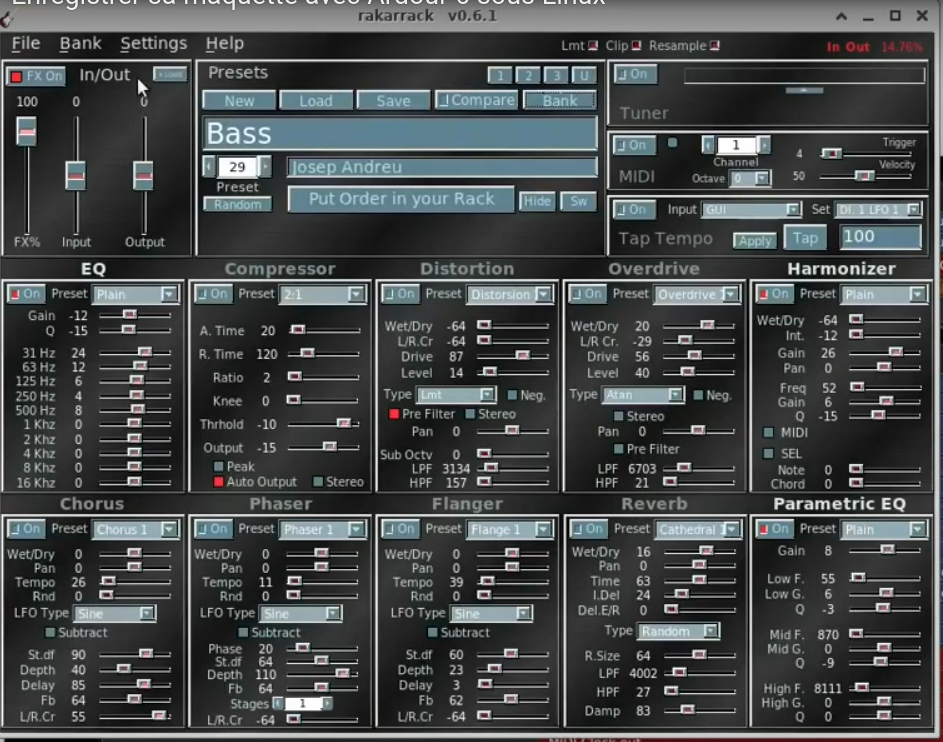Enable Auto Output in Compressor
The image size is (943, 742).
point(219,482)
